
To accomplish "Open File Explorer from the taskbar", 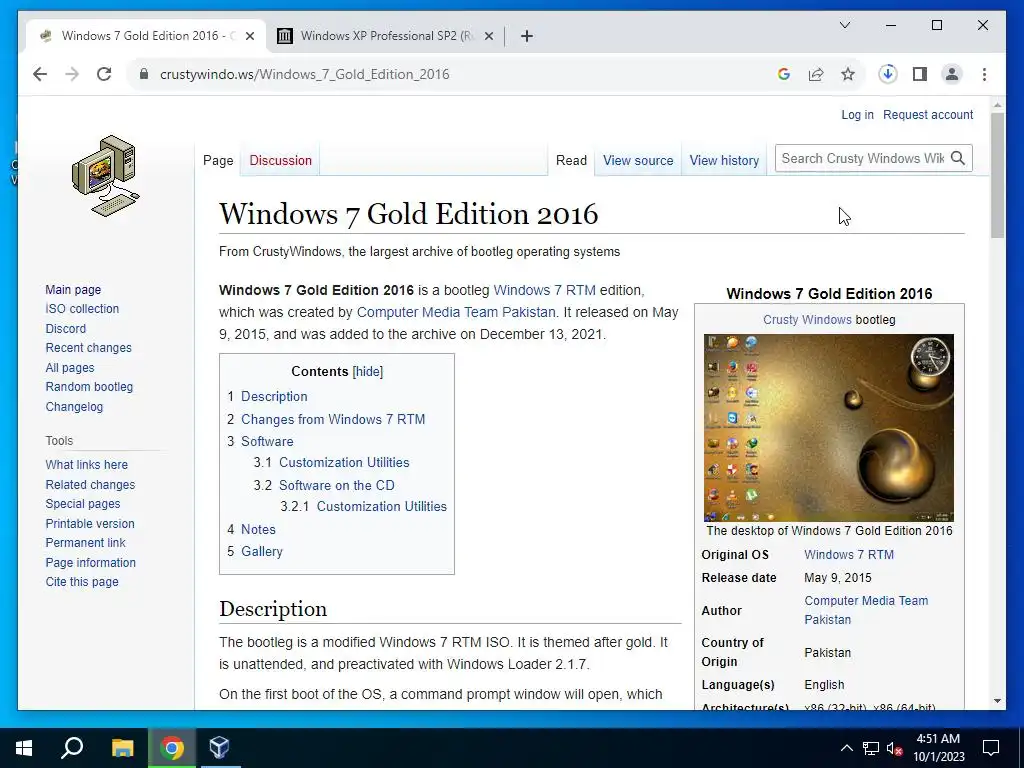I will click(x=122, y=748).
